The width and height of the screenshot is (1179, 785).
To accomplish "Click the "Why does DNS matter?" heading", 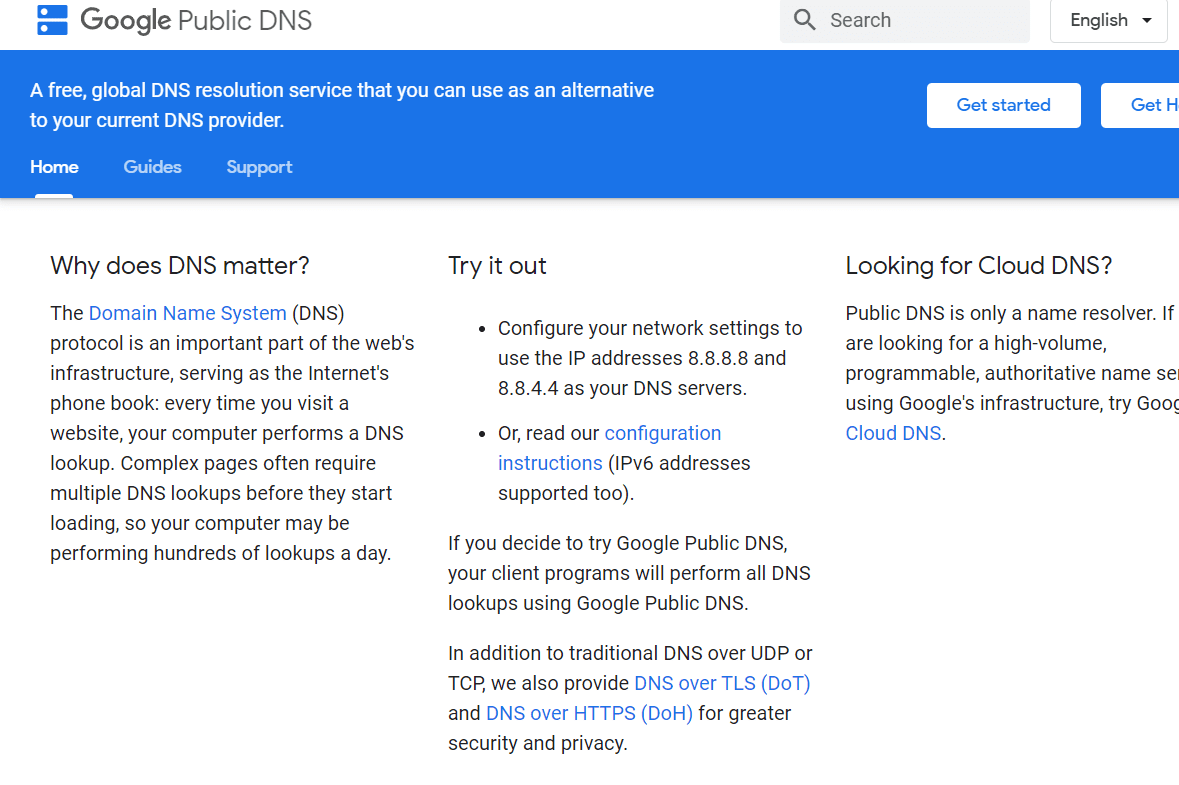I will [180, 266].
